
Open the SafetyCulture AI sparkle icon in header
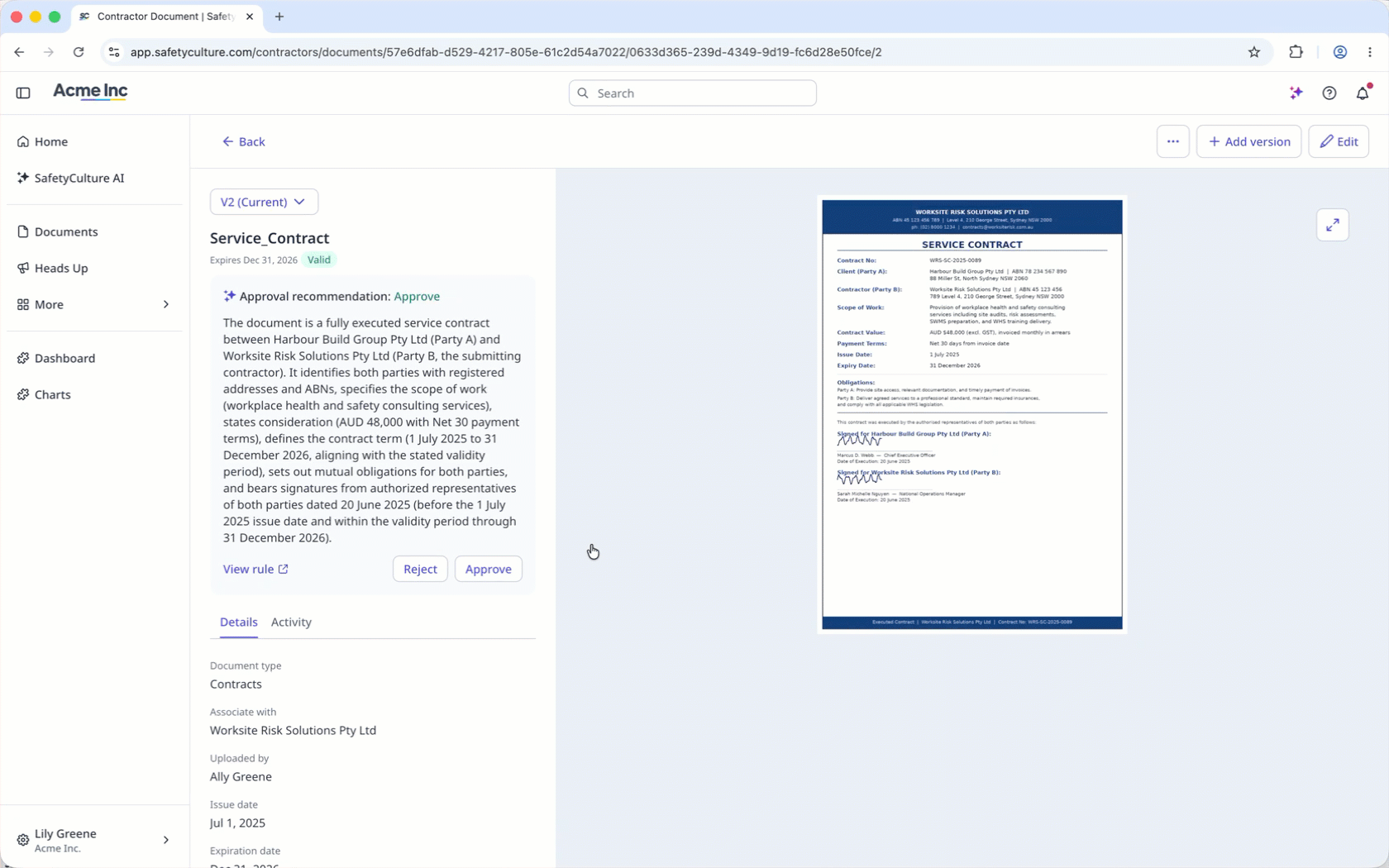click(1296, 93)
